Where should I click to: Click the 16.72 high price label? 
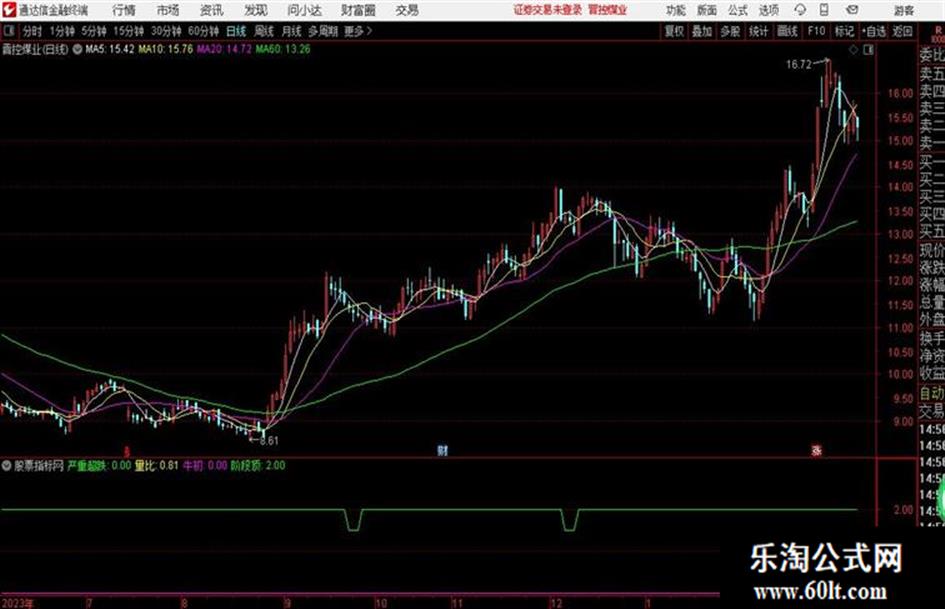(x=799, y=65)
